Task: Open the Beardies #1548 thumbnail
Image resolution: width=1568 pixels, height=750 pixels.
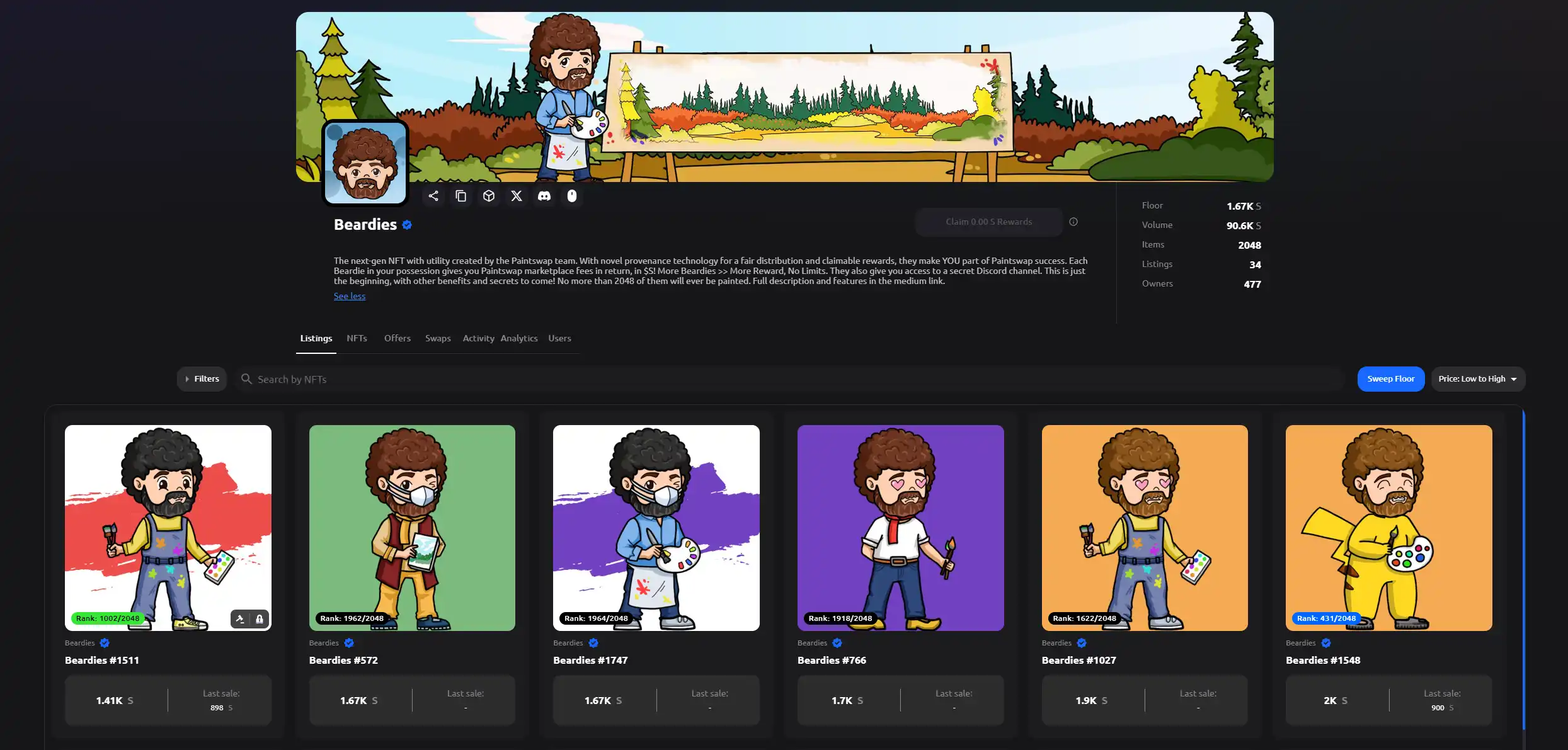Action: pos(1388,528)
